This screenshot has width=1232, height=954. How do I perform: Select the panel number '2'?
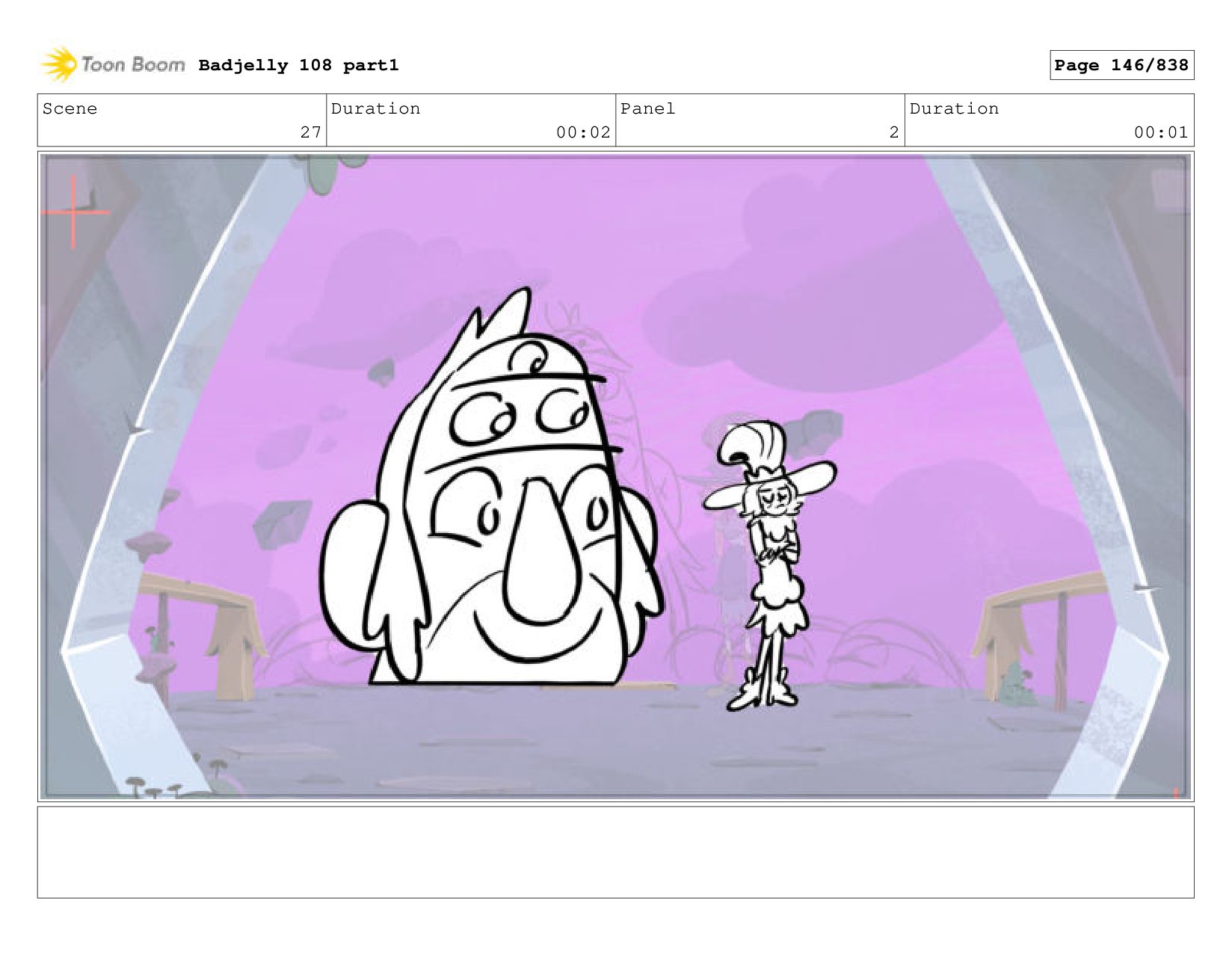coord(893,132)
